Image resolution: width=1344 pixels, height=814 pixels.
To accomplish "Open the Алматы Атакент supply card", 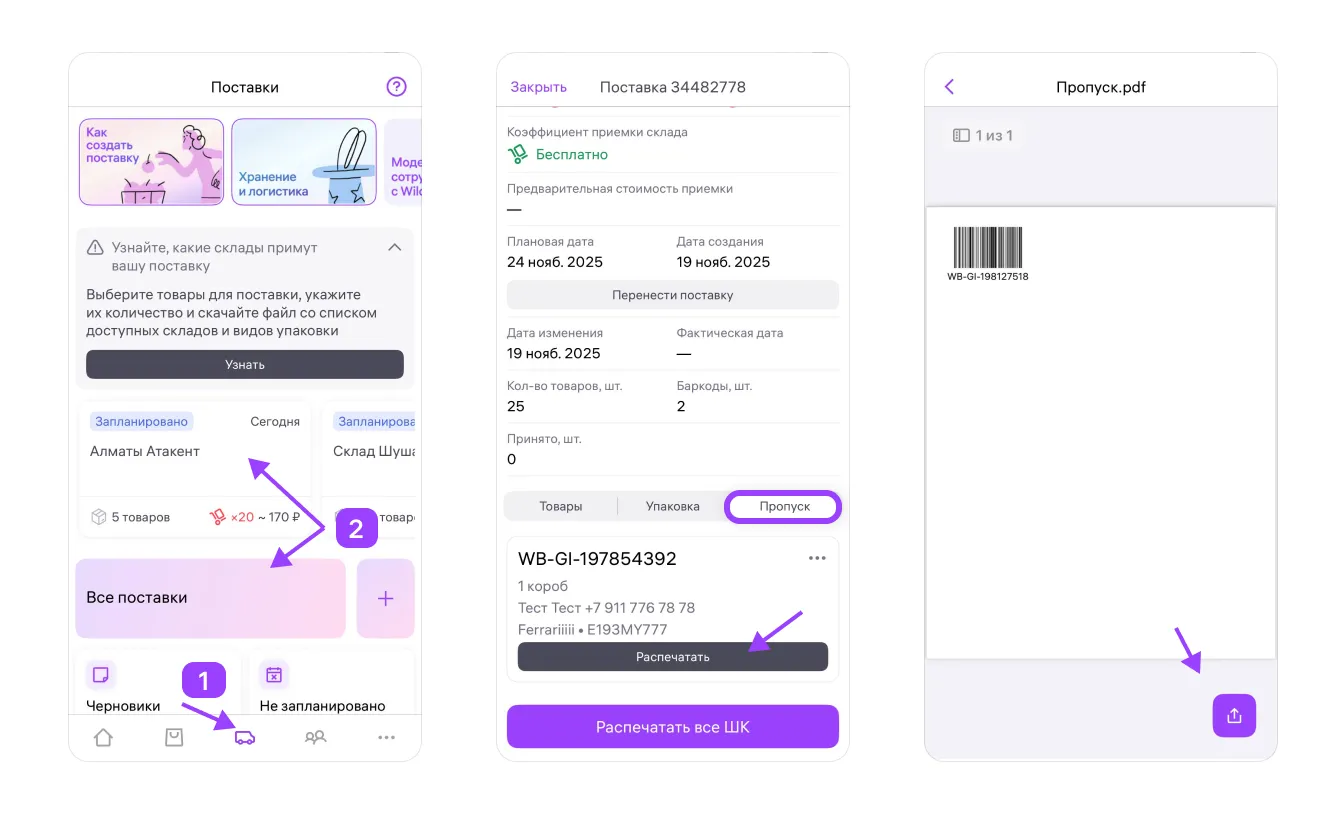I will (194, 462).
